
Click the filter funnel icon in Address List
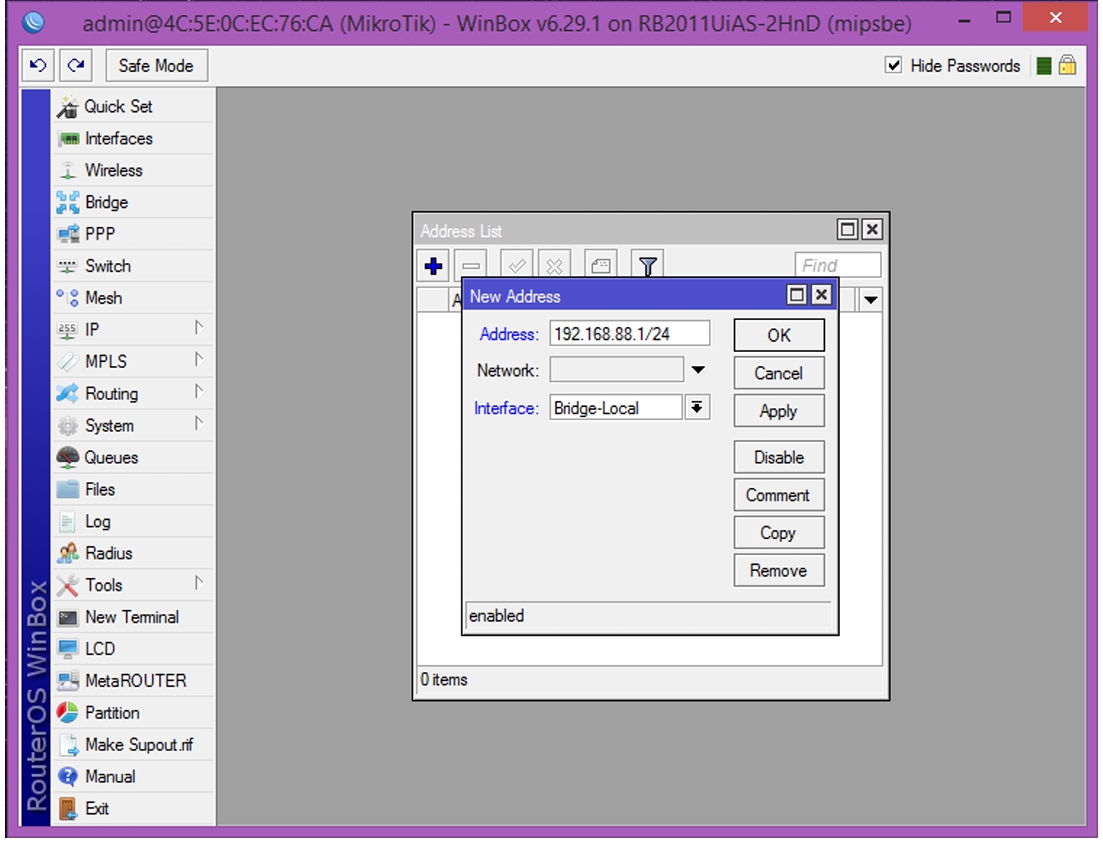[648, 266]
